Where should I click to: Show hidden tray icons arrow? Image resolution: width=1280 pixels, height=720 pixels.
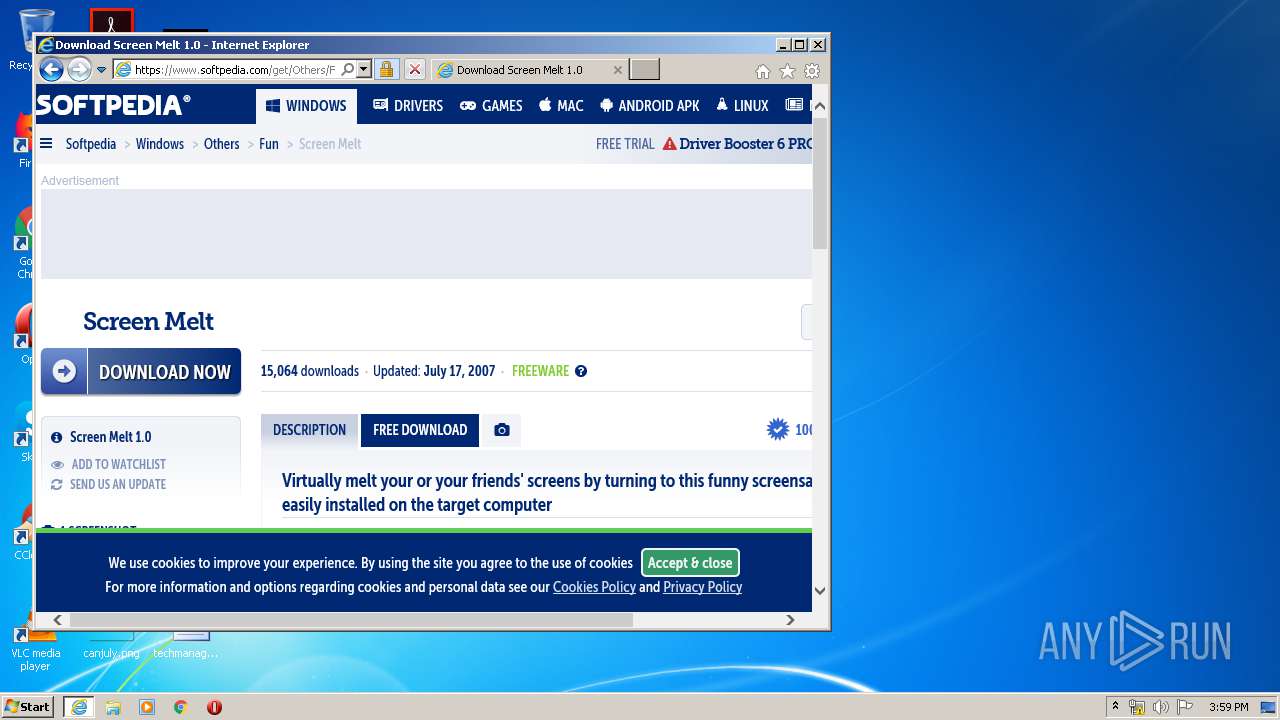click(1115, 706)
